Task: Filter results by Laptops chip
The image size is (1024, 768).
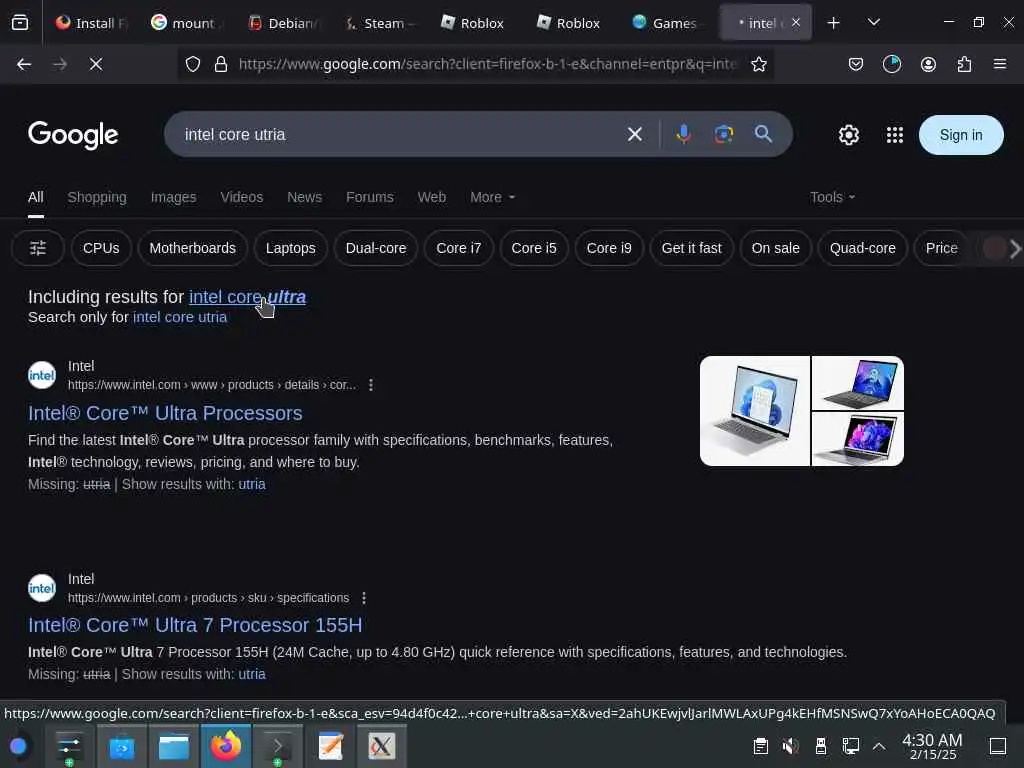Action: (291, 248)
